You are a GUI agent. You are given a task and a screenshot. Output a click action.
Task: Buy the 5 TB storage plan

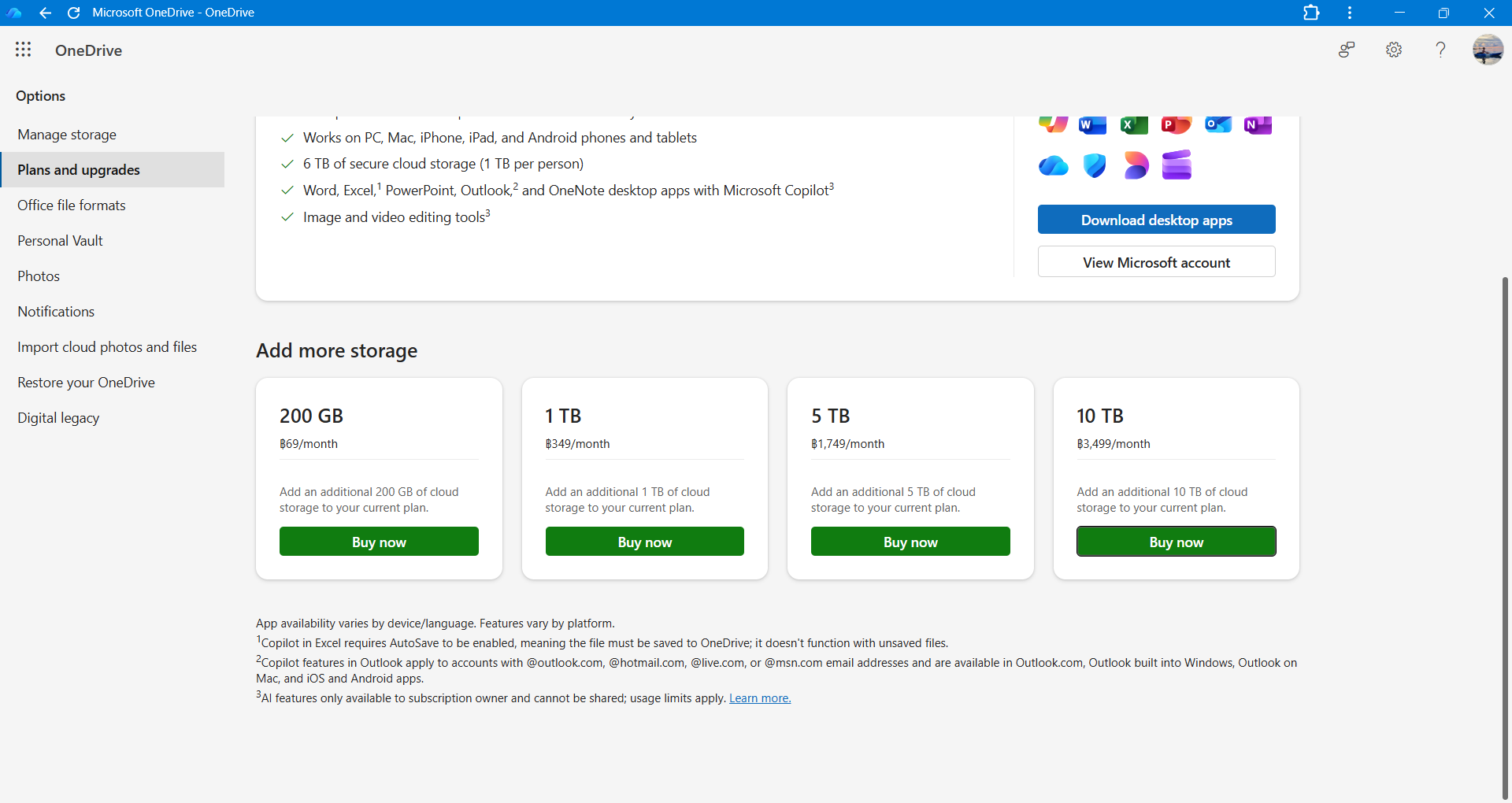coord(910,542)
